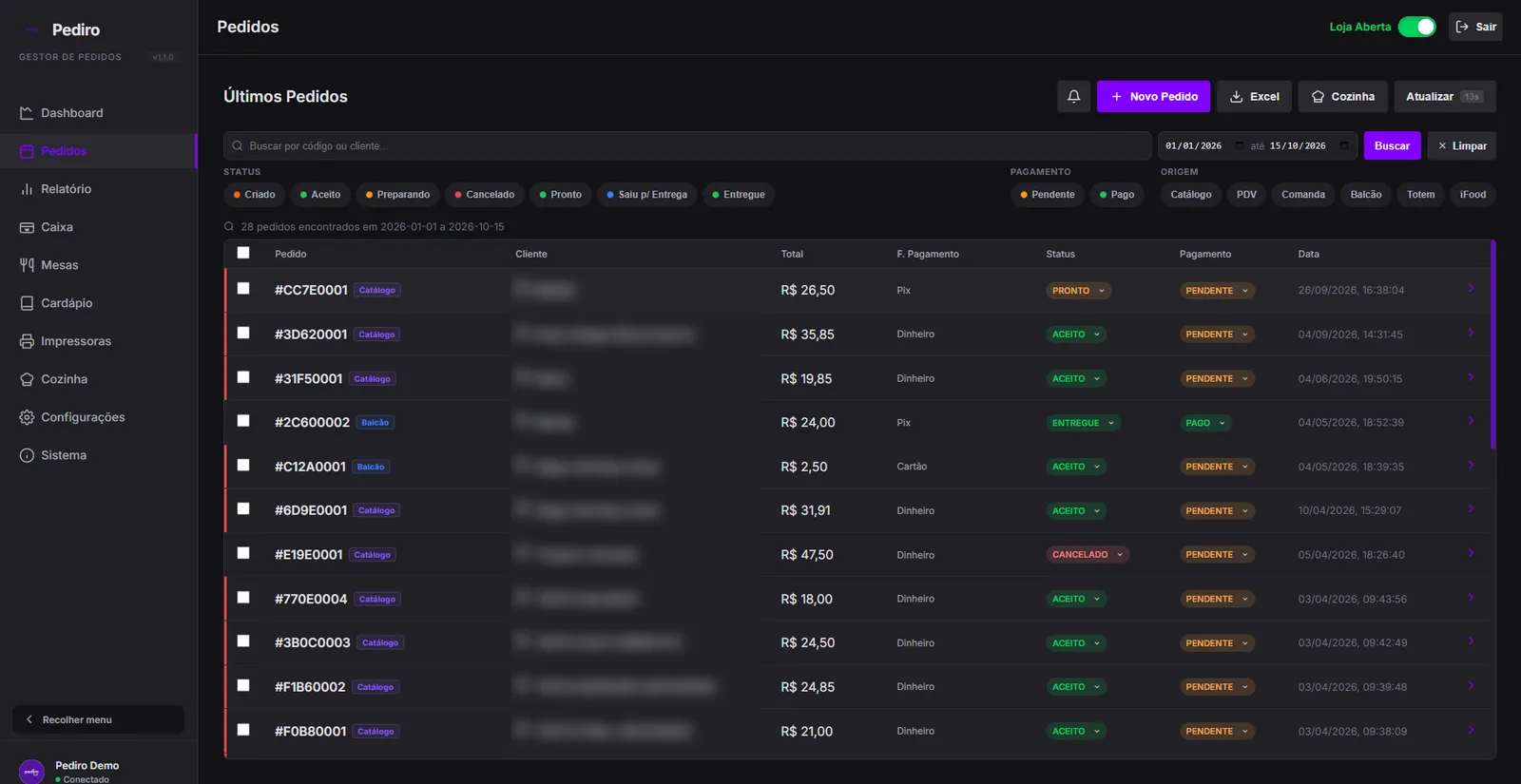The width and height of the screenshot is (1521, 784).
Task: Log out with Sair button
Action: click(x=1475, y=27)
